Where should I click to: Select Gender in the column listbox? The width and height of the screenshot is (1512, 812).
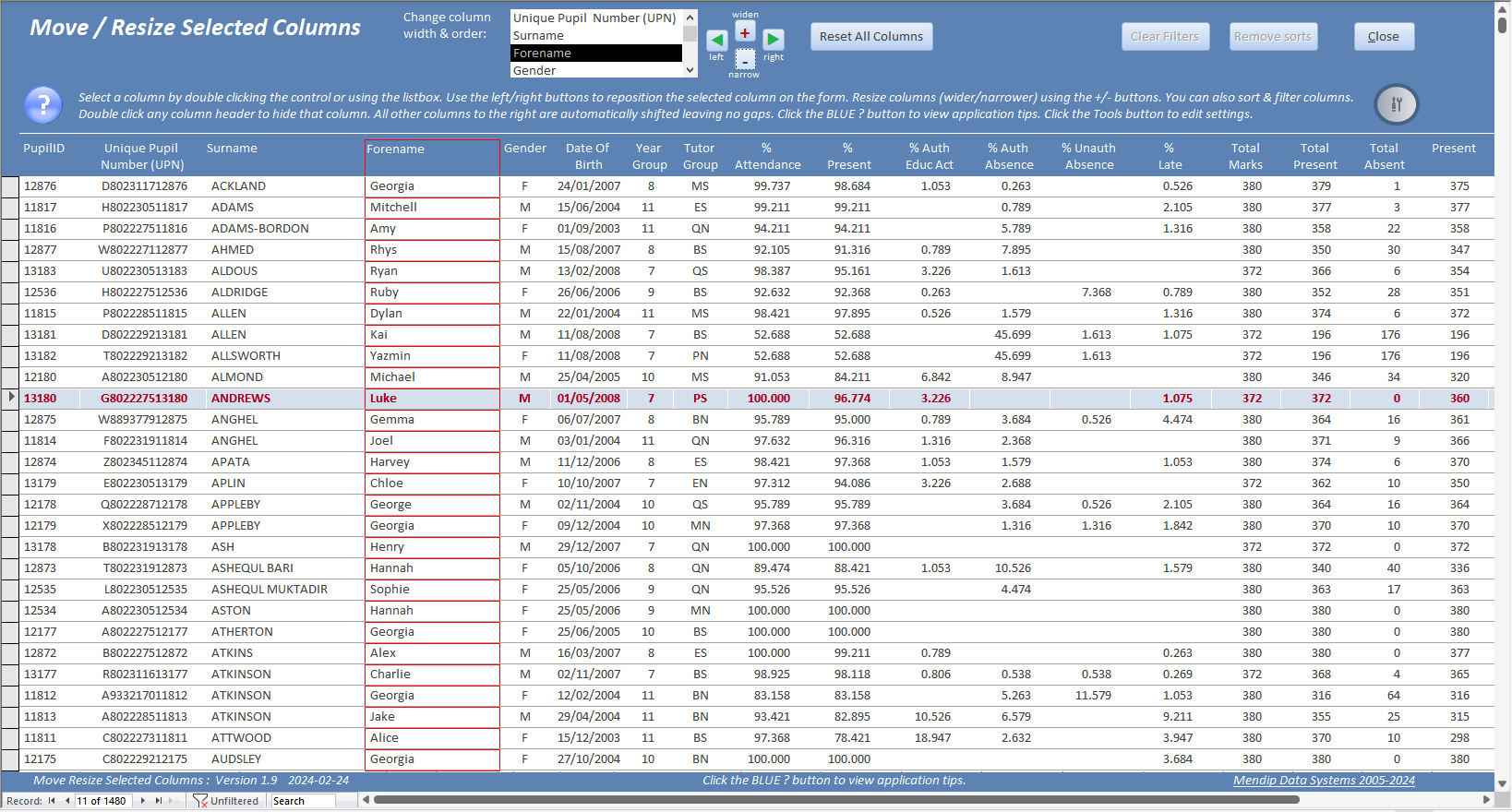(x=596, y=70)
